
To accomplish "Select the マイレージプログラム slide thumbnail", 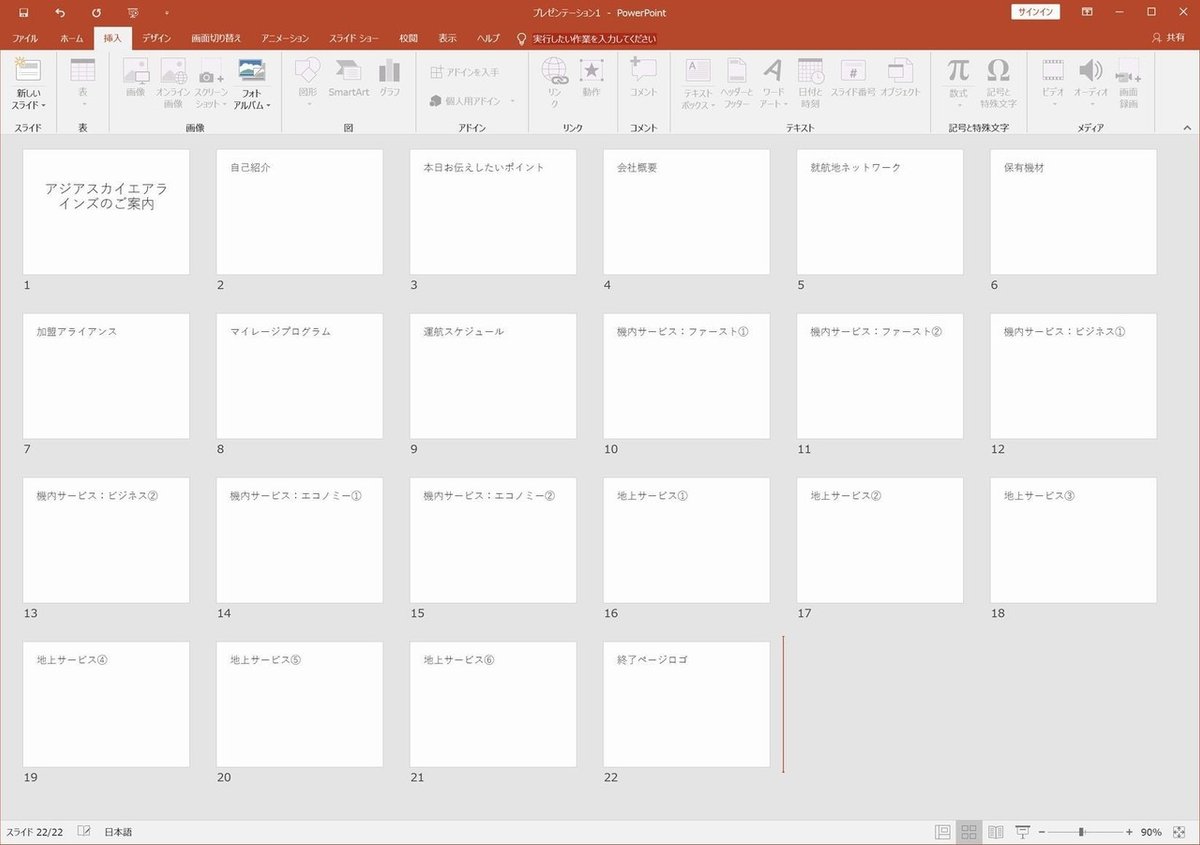I will tap(299, 376).
